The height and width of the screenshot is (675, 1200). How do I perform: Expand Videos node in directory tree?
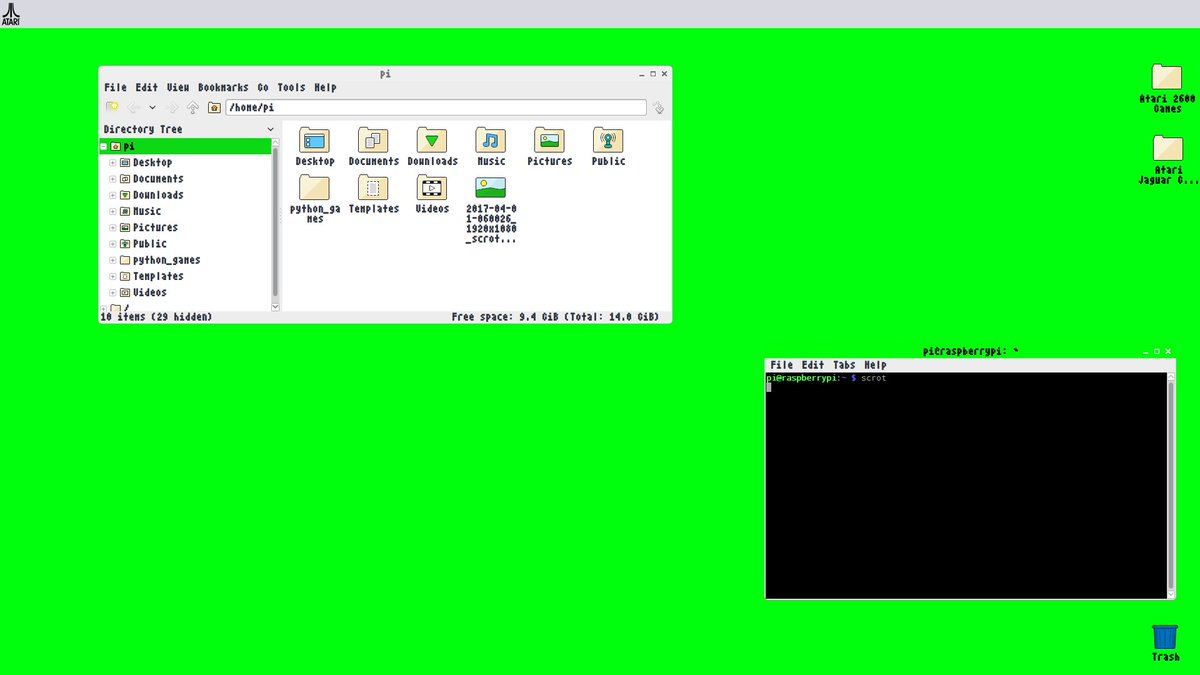click(x=113, y=292)
